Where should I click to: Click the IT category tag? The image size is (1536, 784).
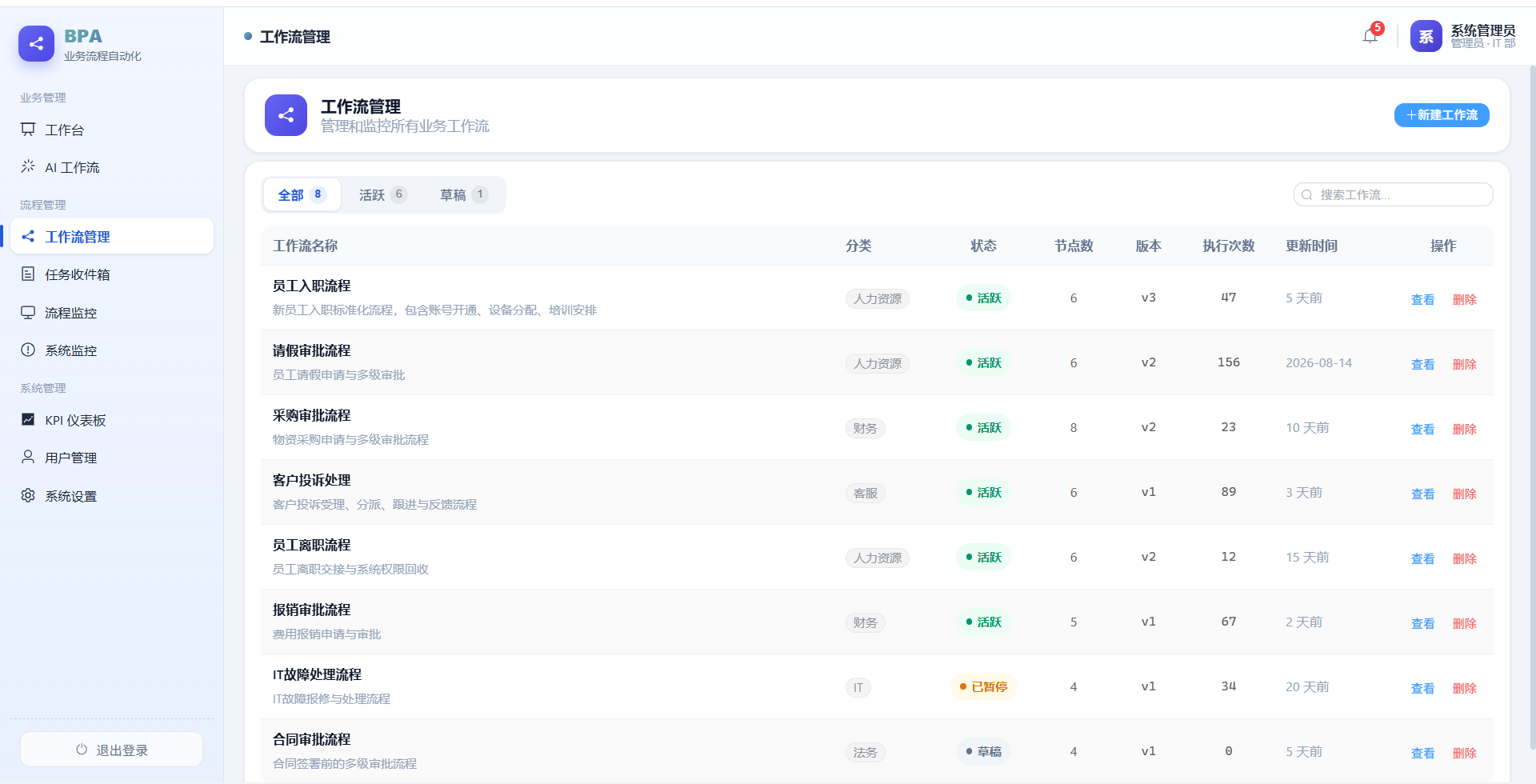click(858, 687)
